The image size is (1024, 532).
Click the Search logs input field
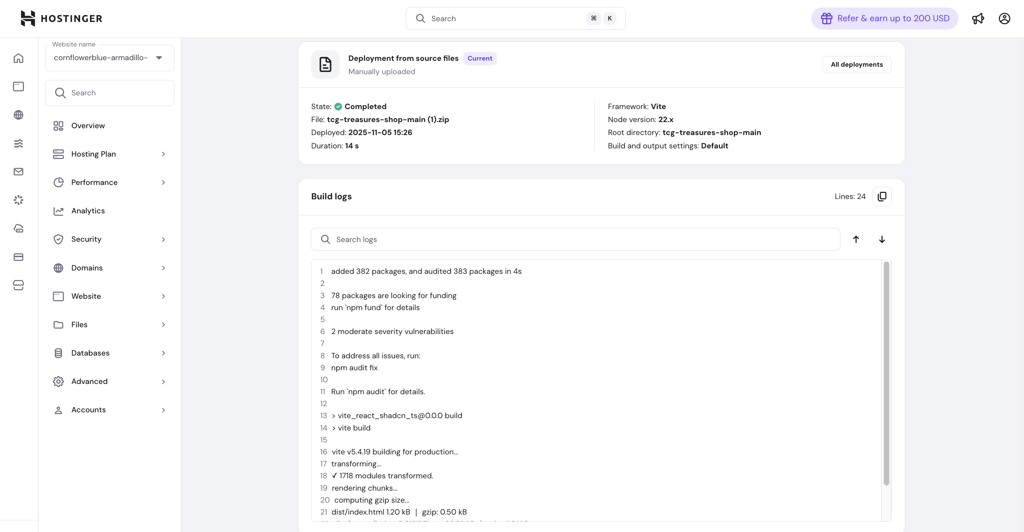[x=580, y=240]
